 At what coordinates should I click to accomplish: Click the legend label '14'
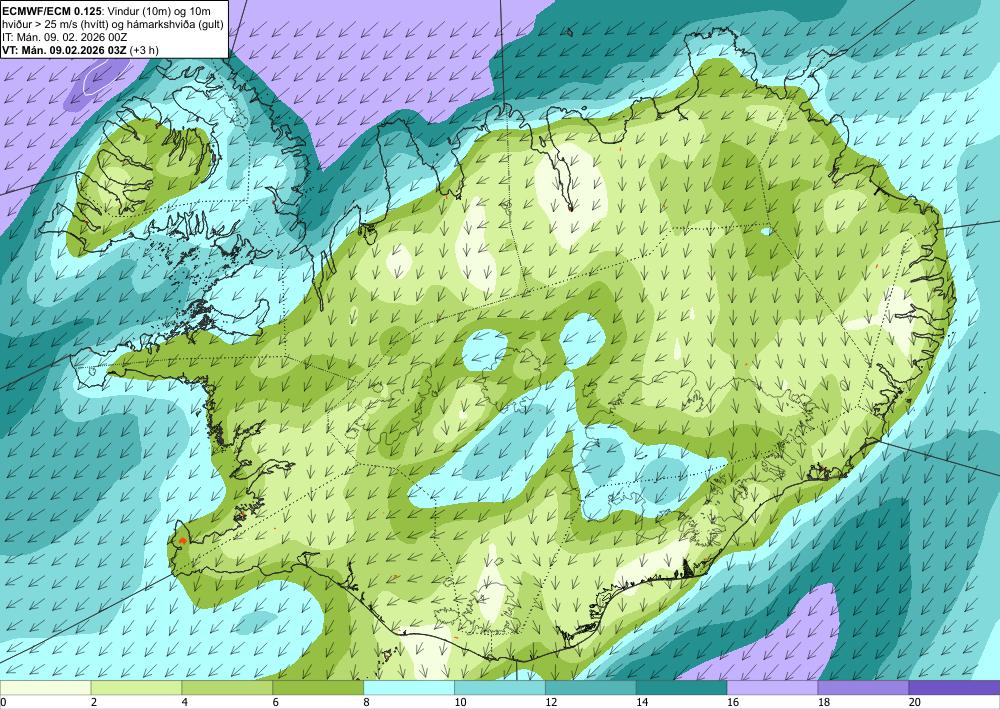pyautogui.click(x=642, y=702)
